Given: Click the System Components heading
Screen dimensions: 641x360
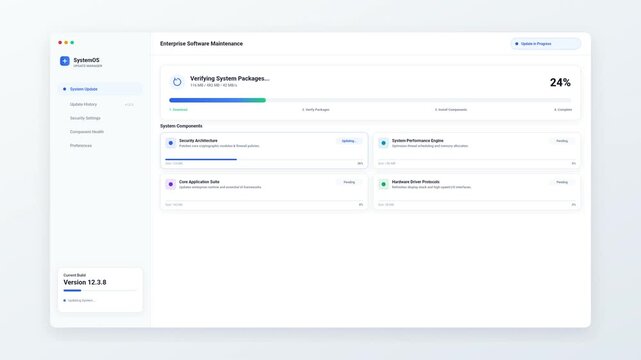Looking at the screenshot, I should (x=181, y=126).
